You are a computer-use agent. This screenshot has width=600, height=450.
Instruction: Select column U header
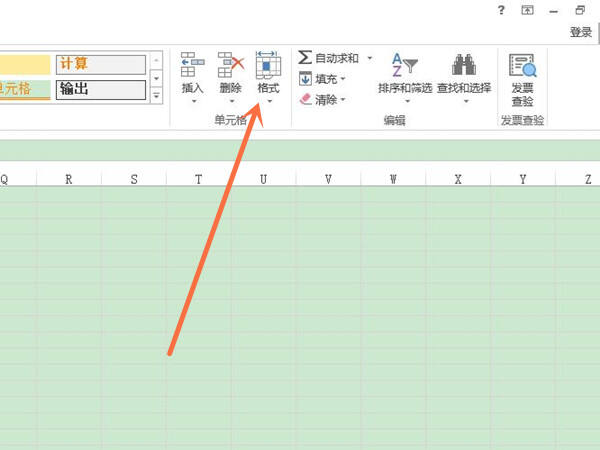click(x=263, y=179)
